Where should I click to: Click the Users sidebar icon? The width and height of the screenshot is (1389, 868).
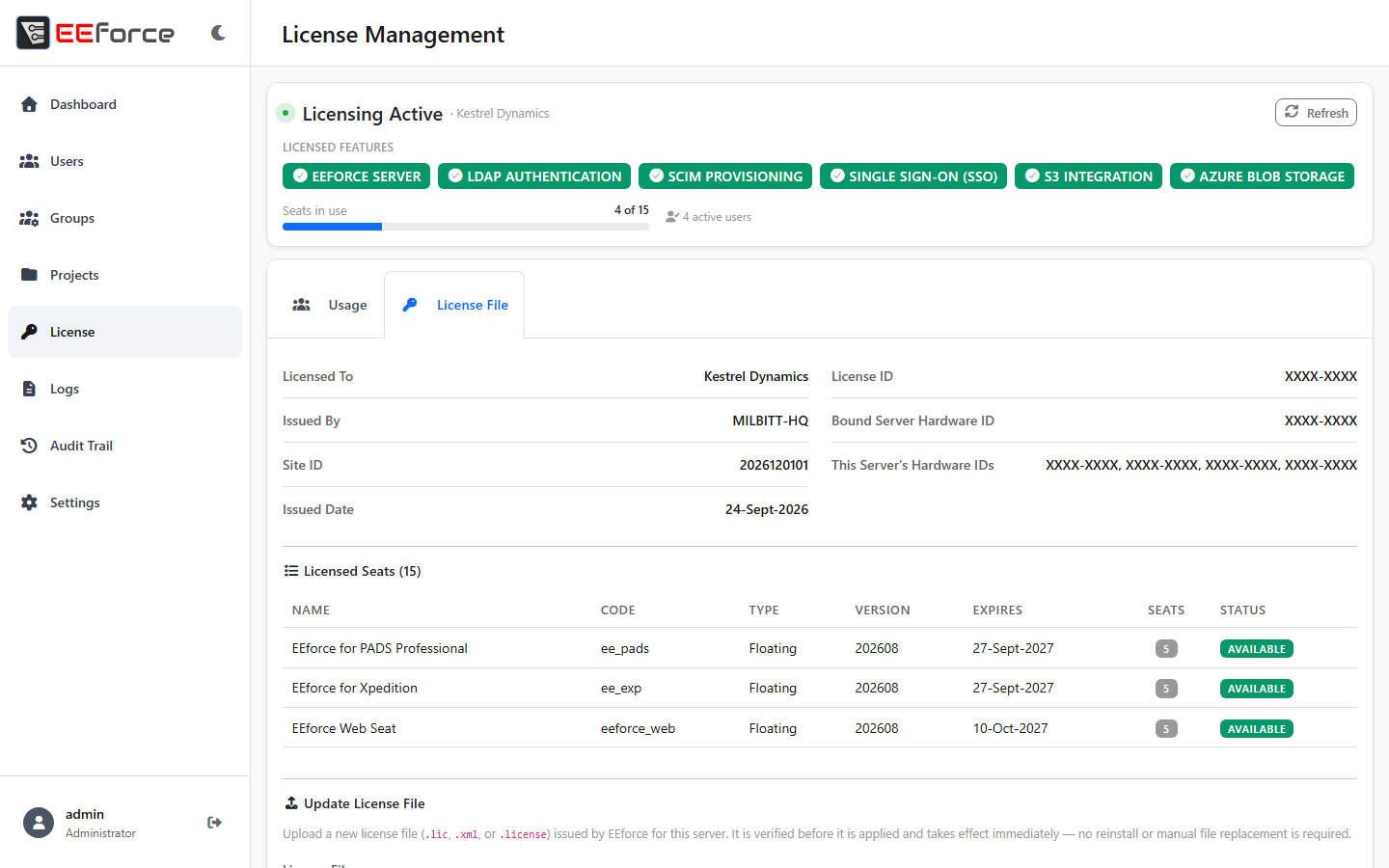coord(29,161)
